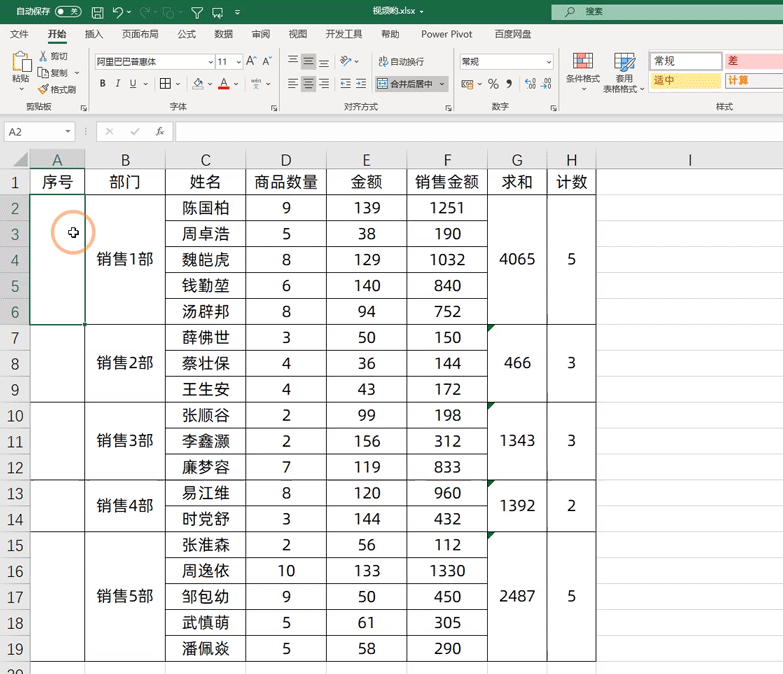Switch to the Formulas tab (公式)

[186, 34]
